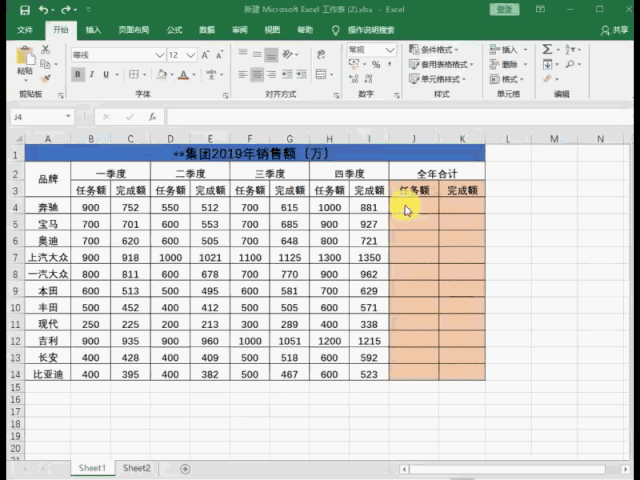
Task: Click the percent style icon
Action: point(376,64)
